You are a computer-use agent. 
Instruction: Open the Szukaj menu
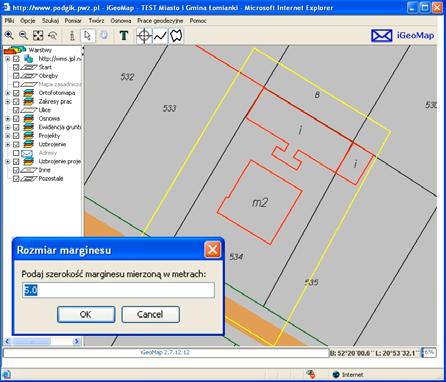coord(50,21)
